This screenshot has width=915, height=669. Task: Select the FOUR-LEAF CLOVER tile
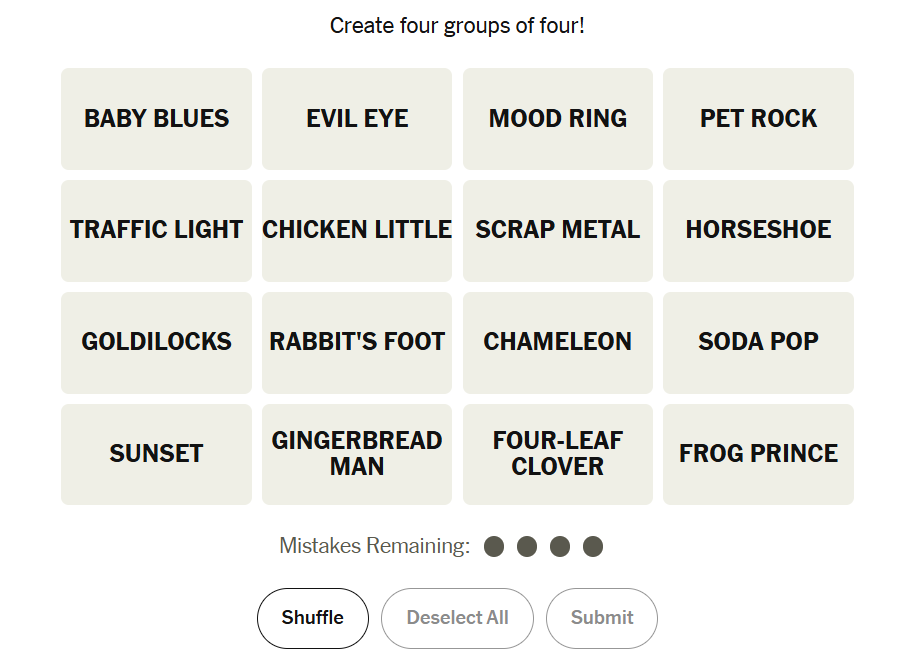point(557,454)
